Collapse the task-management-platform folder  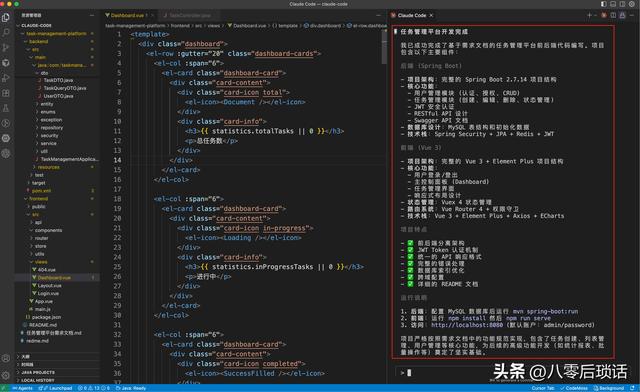tap(56, 33)
